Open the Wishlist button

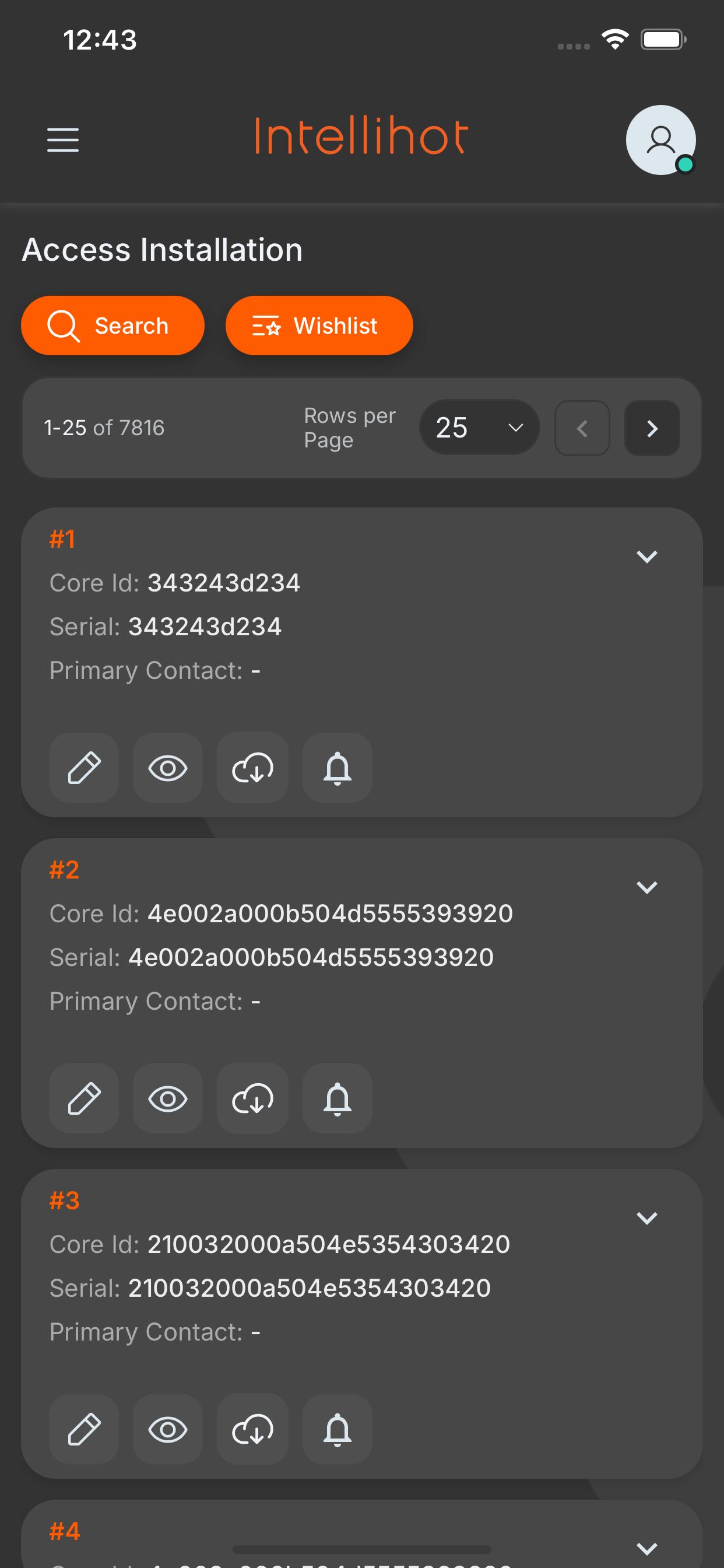tap(319, 325)
